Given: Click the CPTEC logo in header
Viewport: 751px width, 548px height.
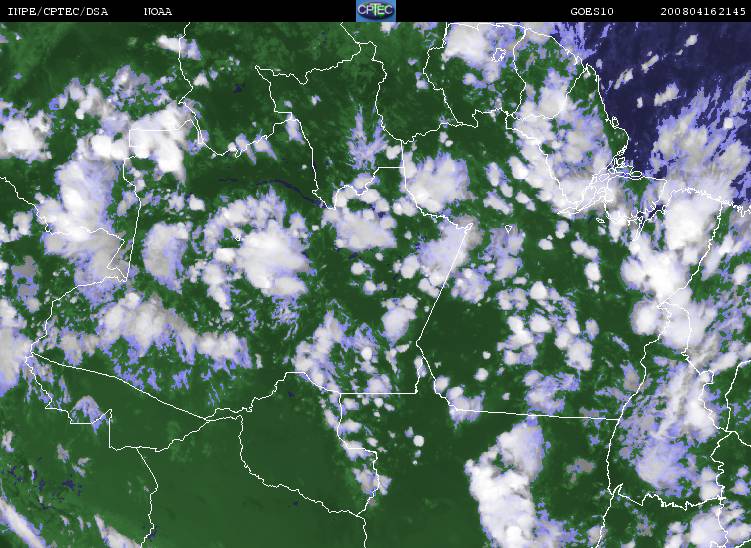Looking at the screenshot, I should coord(376,11).
